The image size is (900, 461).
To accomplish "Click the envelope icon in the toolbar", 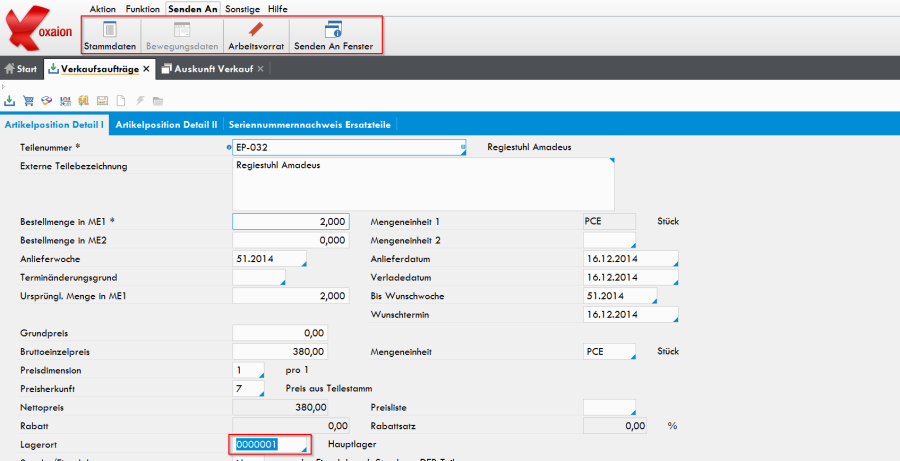I will click(x=101, y=101).
